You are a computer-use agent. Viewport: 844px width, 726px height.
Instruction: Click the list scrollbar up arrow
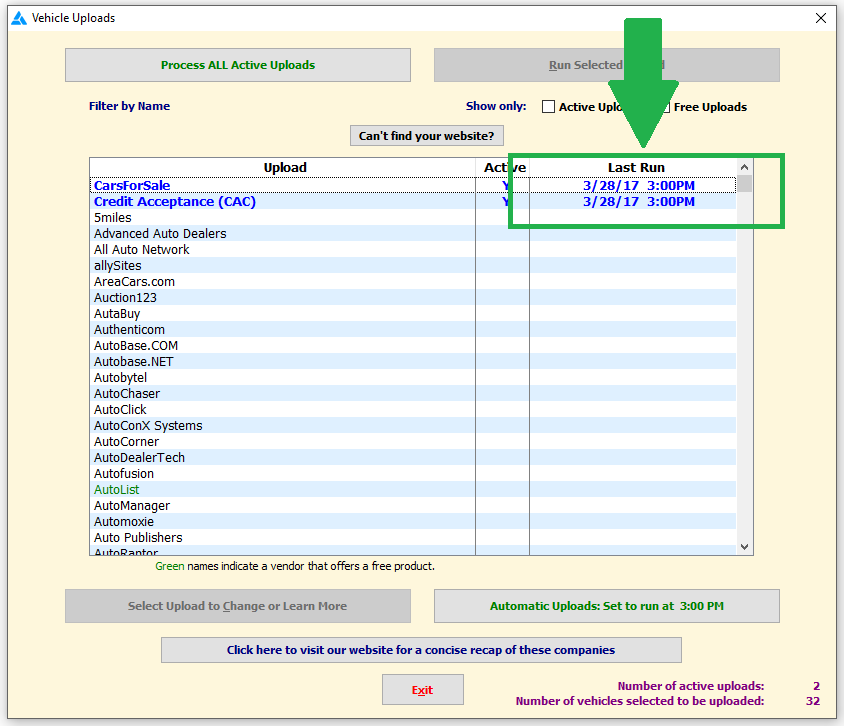pos(744,167)
